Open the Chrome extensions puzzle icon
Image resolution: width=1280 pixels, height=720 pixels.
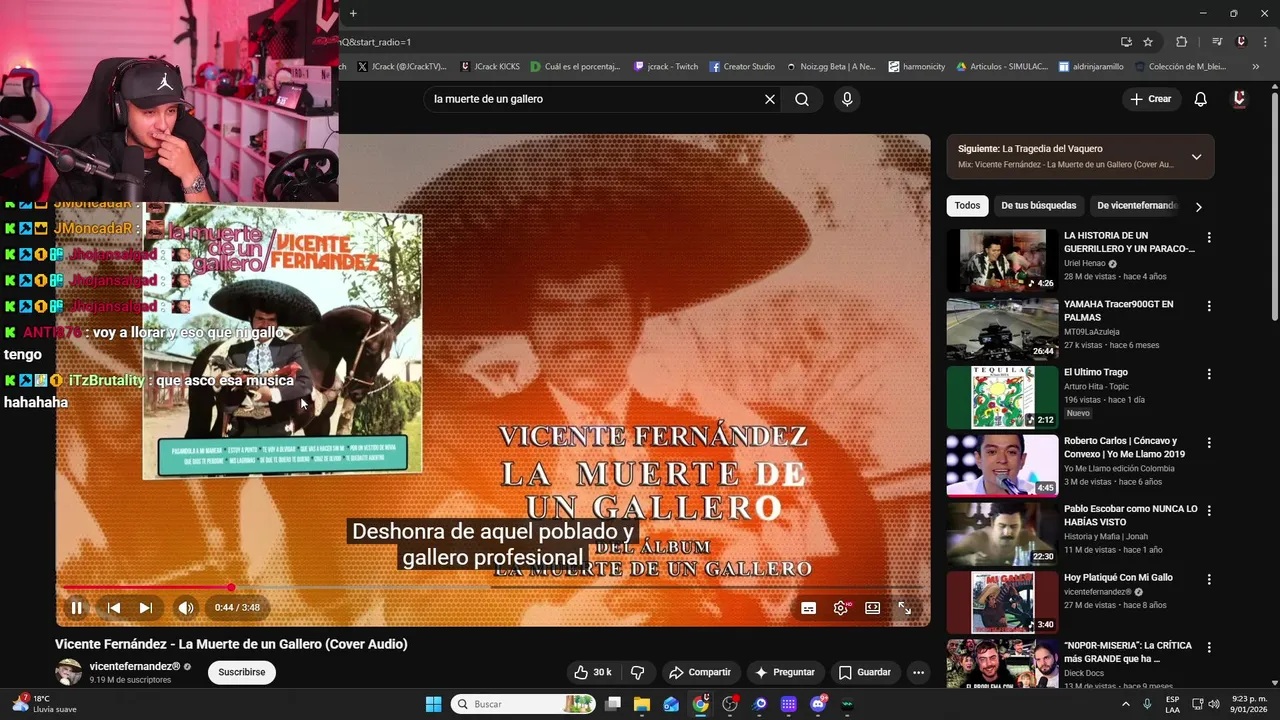click(1181, 42)
